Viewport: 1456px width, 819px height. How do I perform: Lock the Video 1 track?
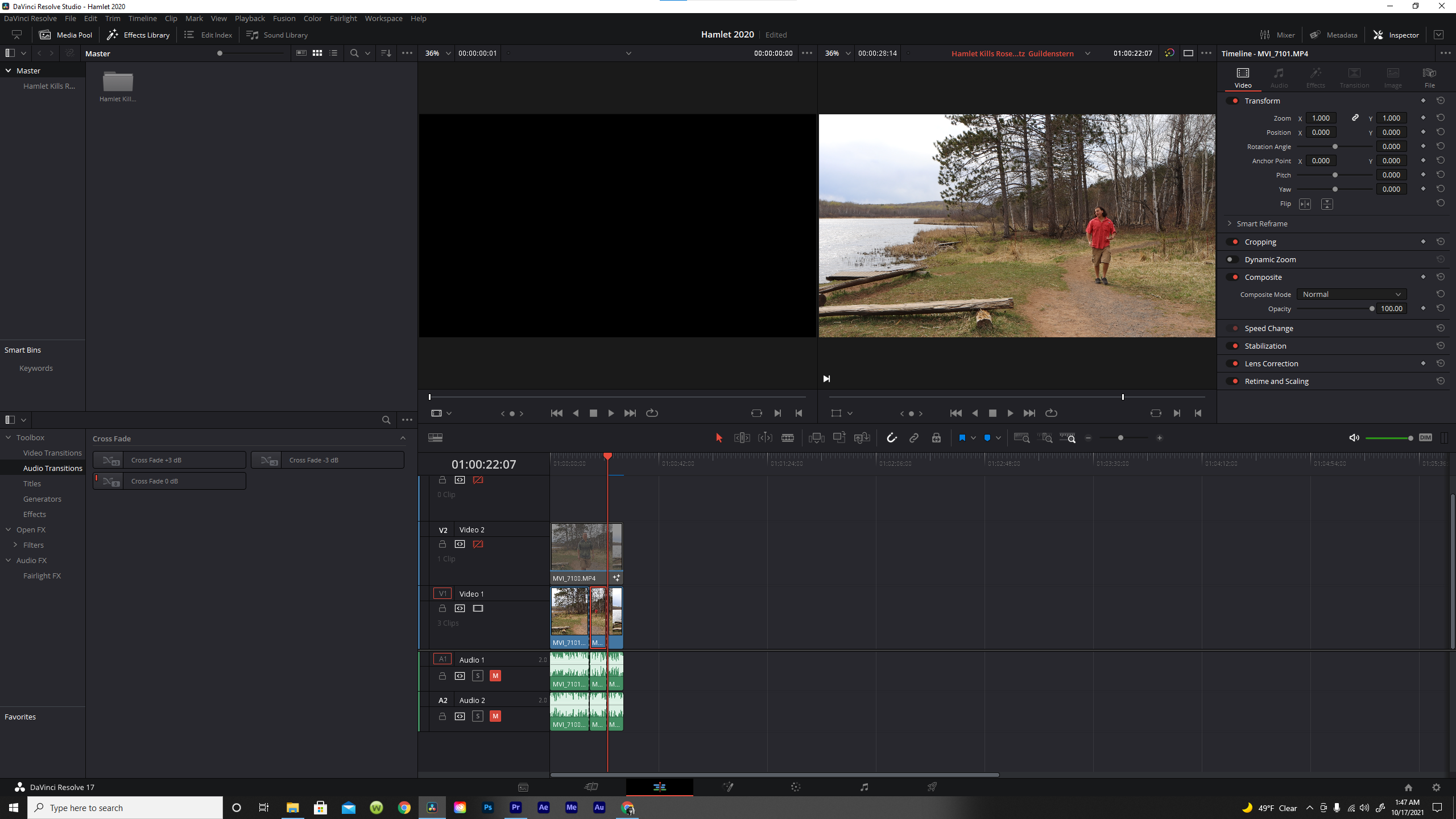(x=442, y=608)
